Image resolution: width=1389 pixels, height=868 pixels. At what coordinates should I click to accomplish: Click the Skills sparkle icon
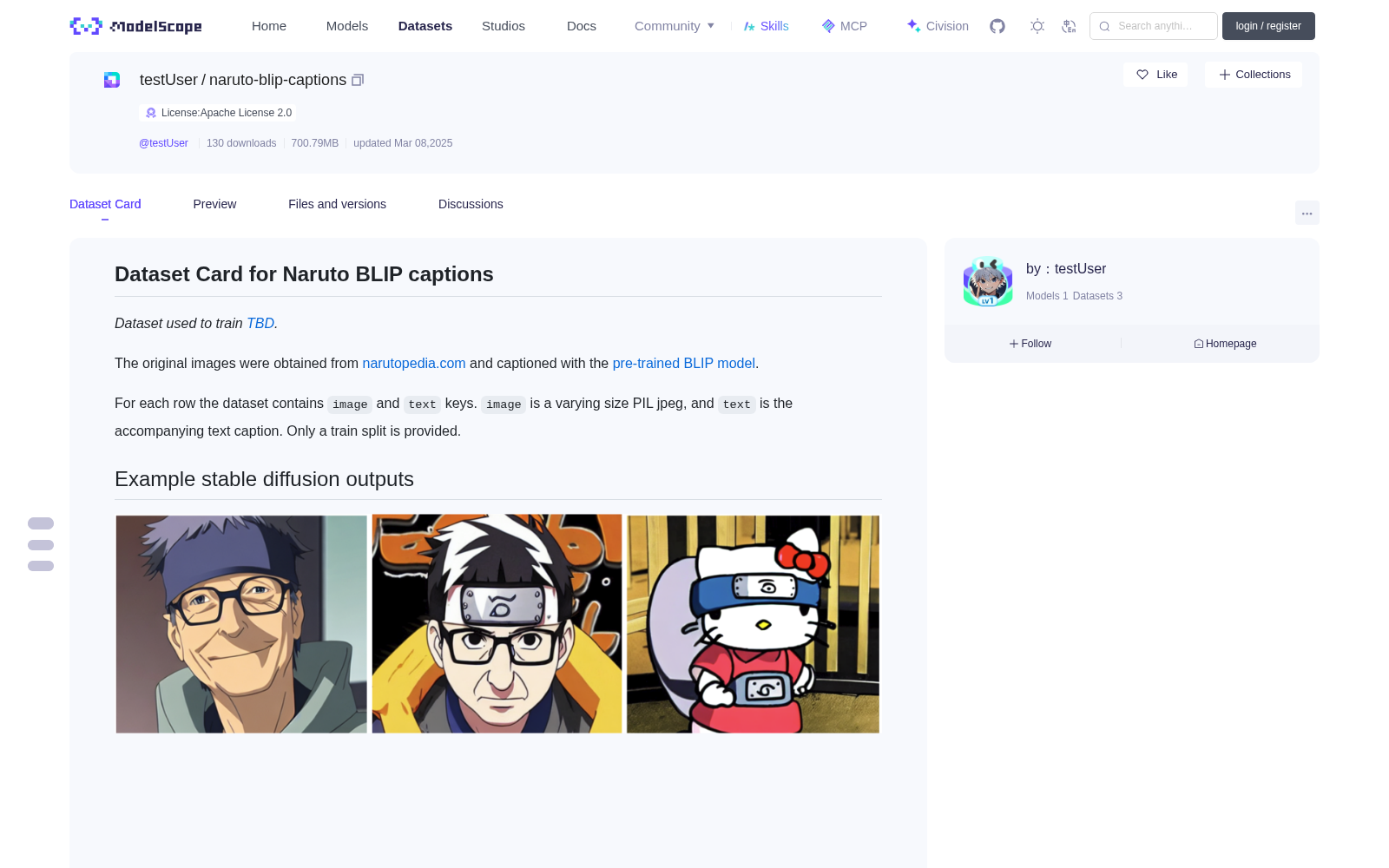coord(749,26)
